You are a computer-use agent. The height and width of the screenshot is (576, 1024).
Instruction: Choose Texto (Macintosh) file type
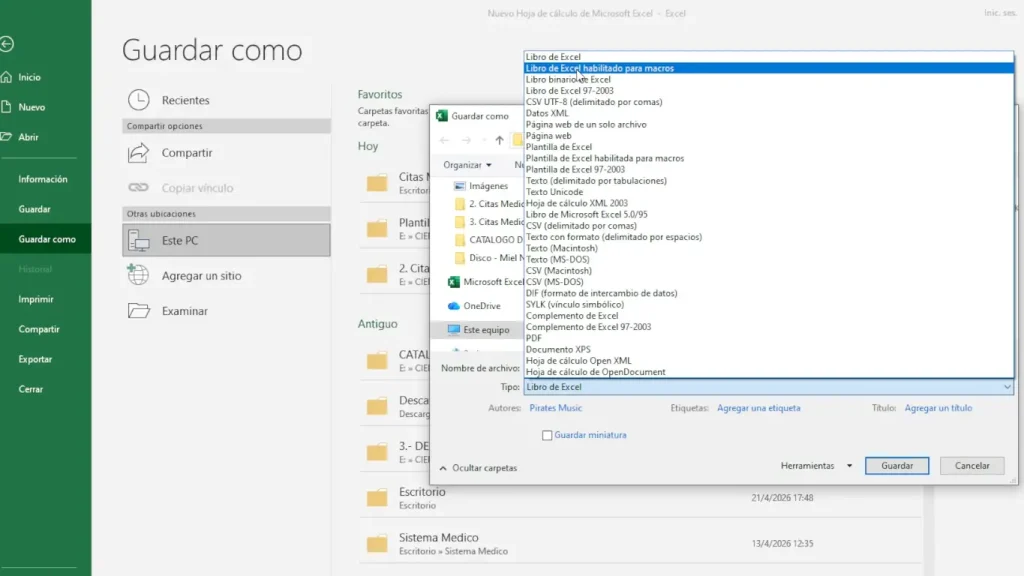pyautogui.click(x=769, y=248)
